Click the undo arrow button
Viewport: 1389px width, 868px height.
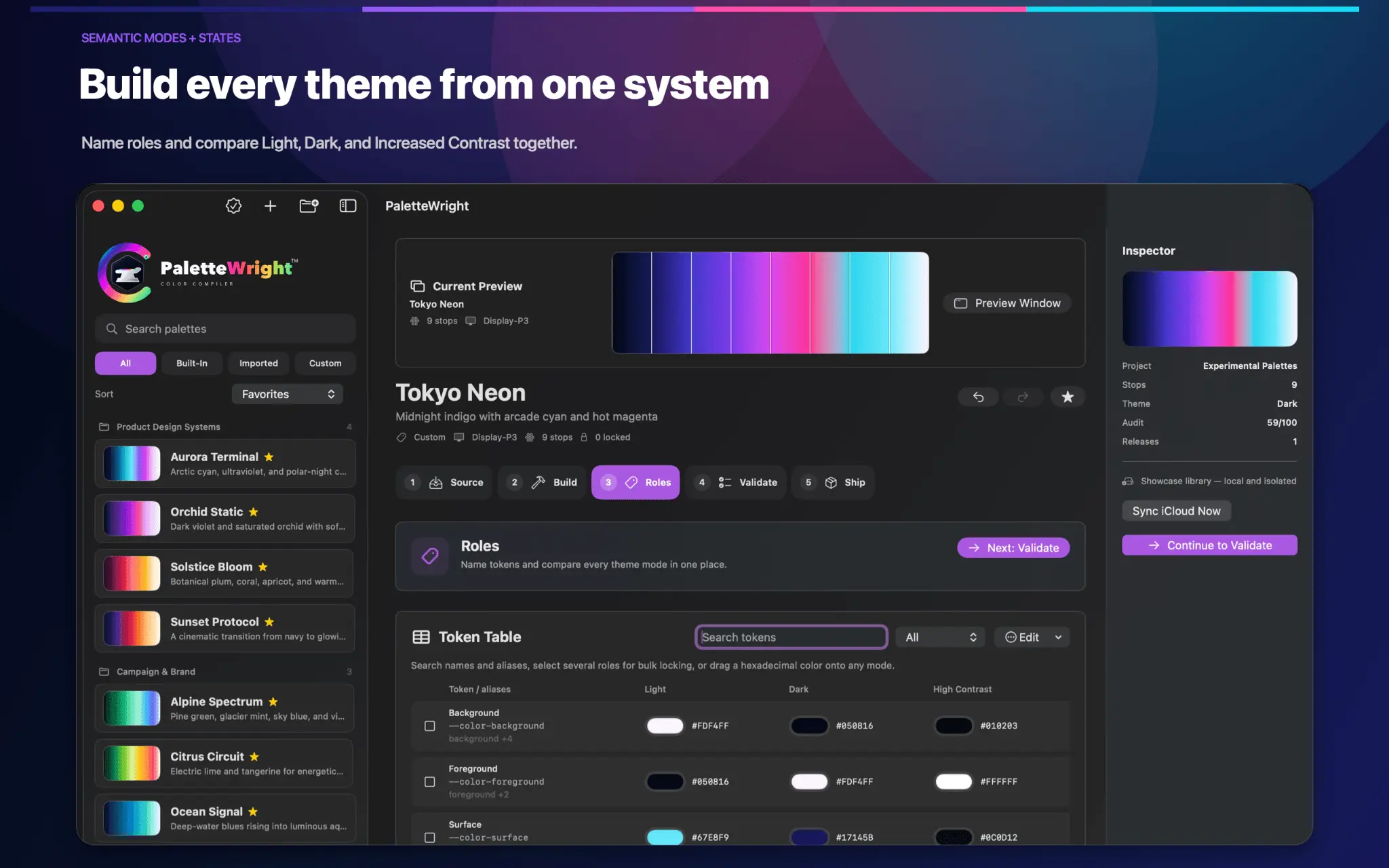[x=978, y=397]
